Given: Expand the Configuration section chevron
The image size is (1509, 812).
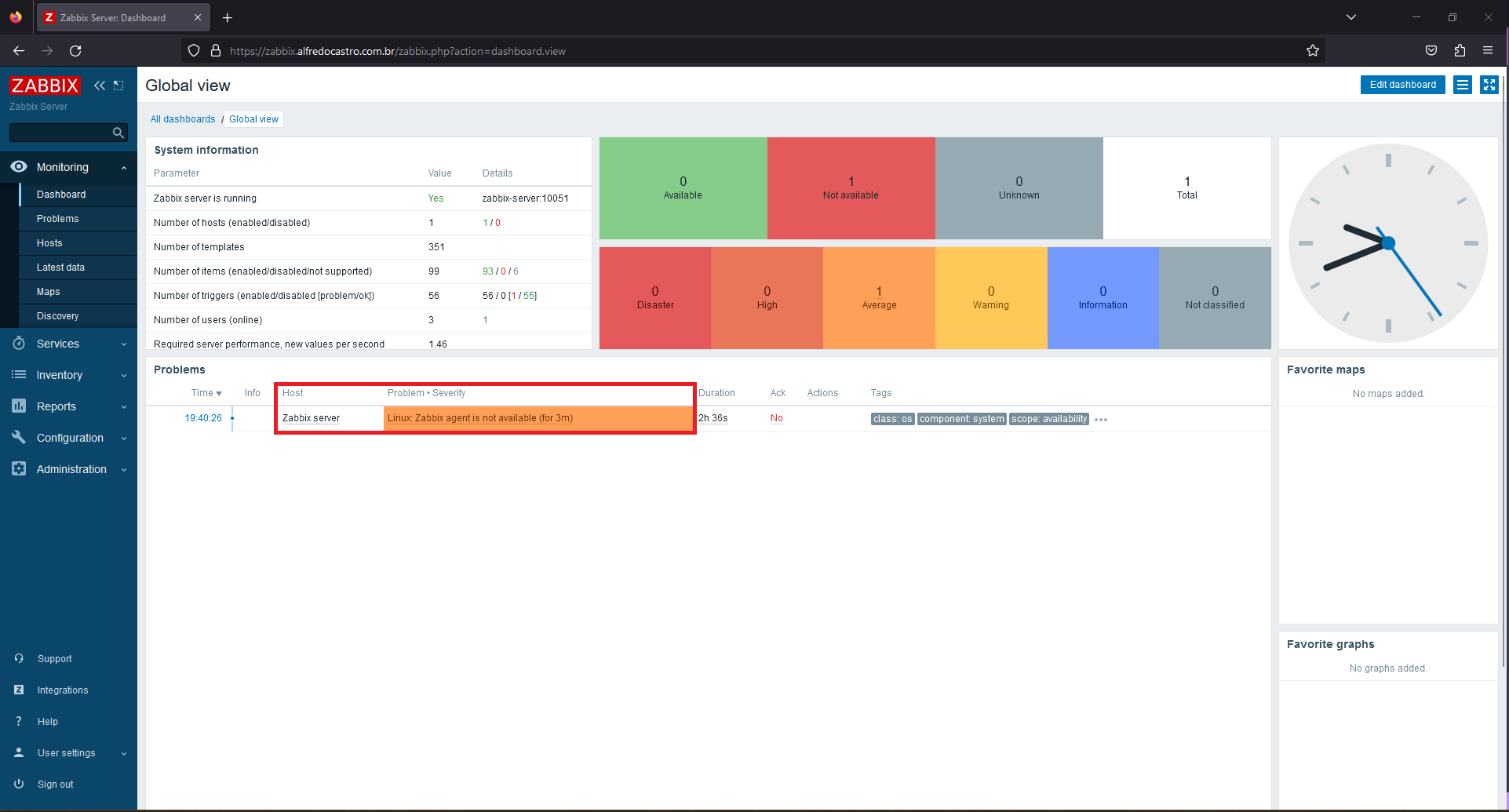Looking at the screenshot, I should 124,438.
